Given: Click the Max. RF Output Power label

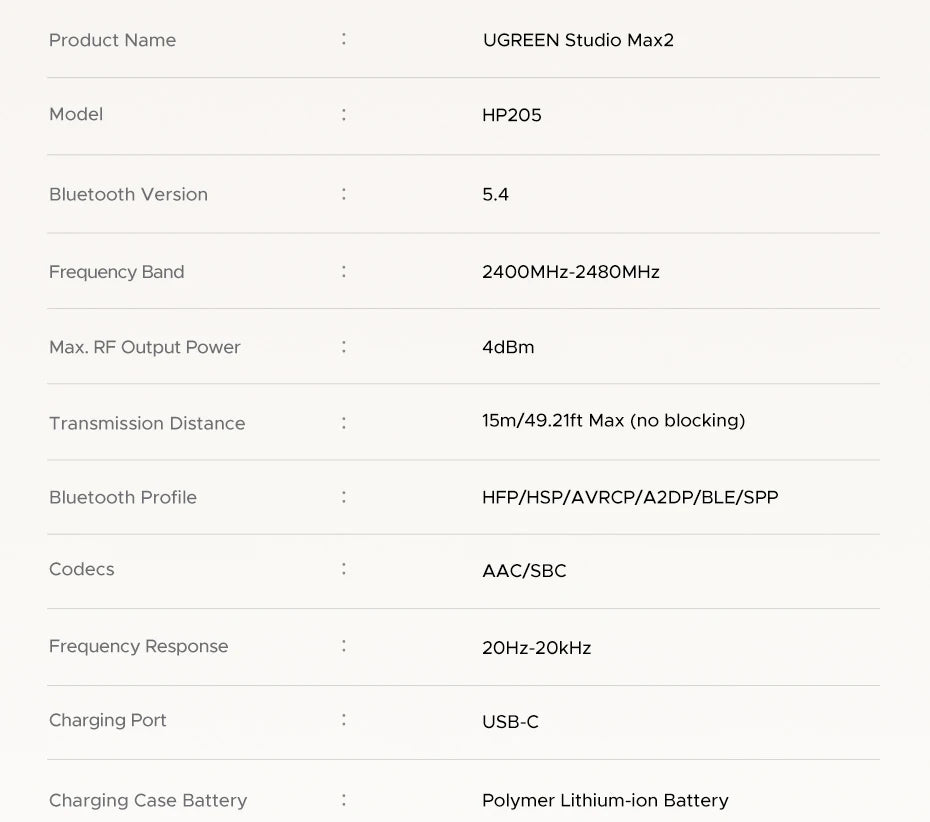Looking at the screenshot, I should click(x=145, y=347).
